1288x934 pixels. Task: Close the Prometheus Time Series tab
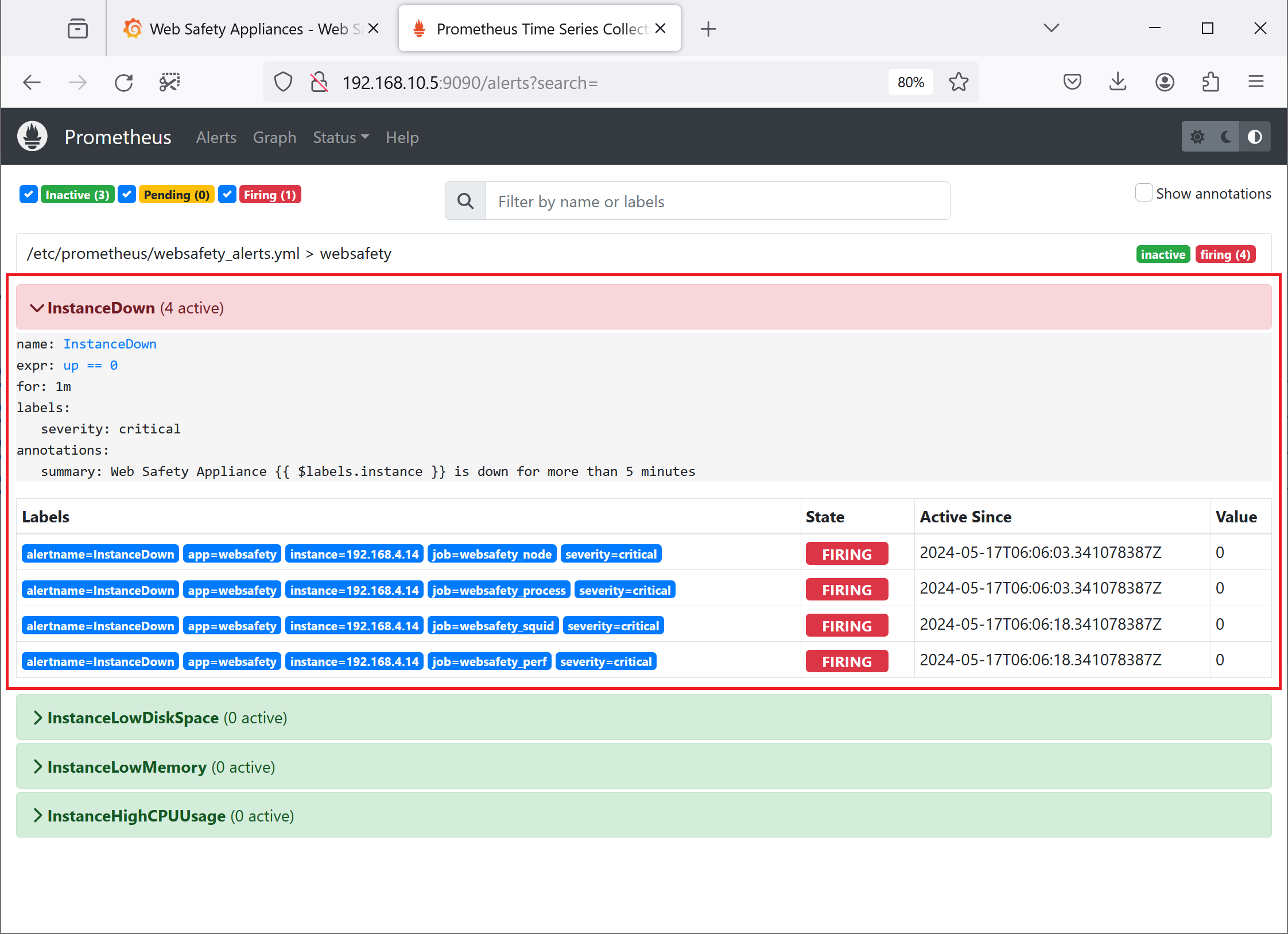tap(661, 28)
